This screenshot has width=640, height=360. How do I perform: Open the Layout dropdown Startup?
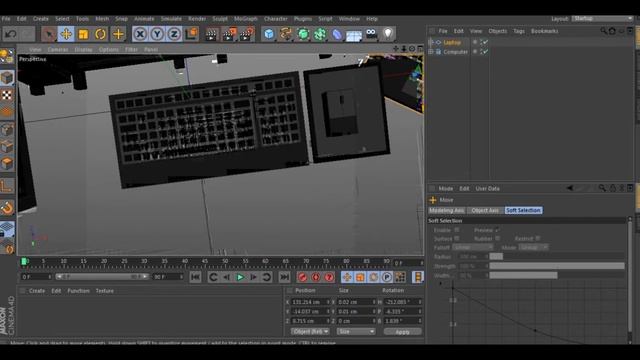point(602,19)
